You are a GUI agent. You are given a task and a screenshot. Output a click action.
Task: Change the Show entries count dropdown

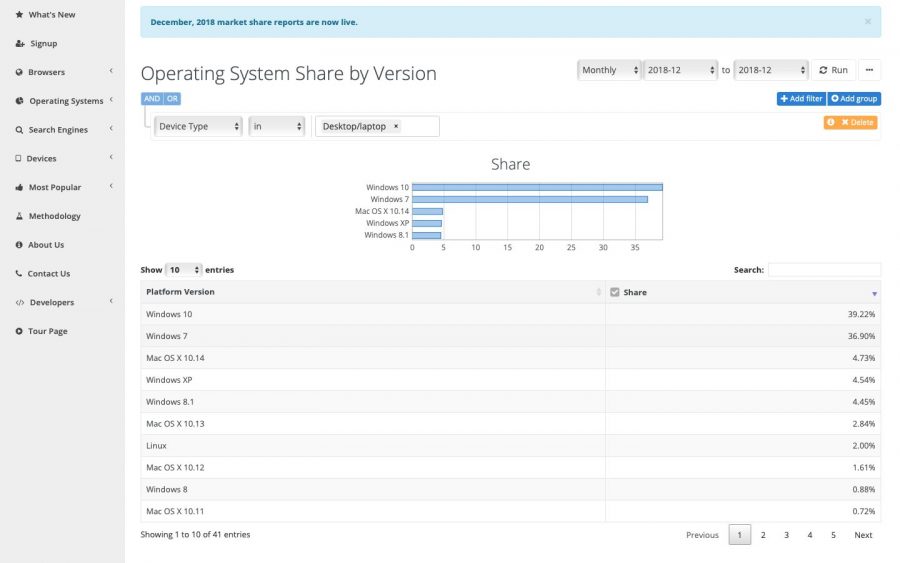183,270
